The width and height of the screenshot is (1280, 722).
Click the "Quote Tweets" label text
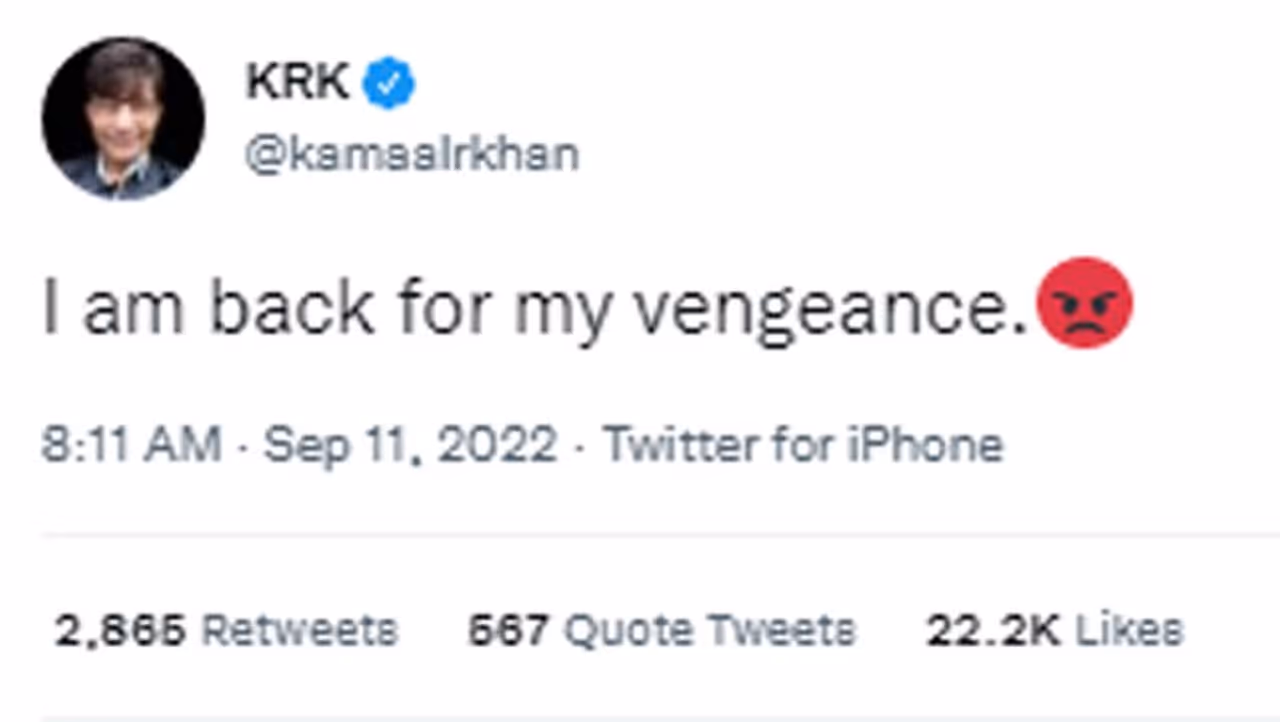(x=710, y=631)
